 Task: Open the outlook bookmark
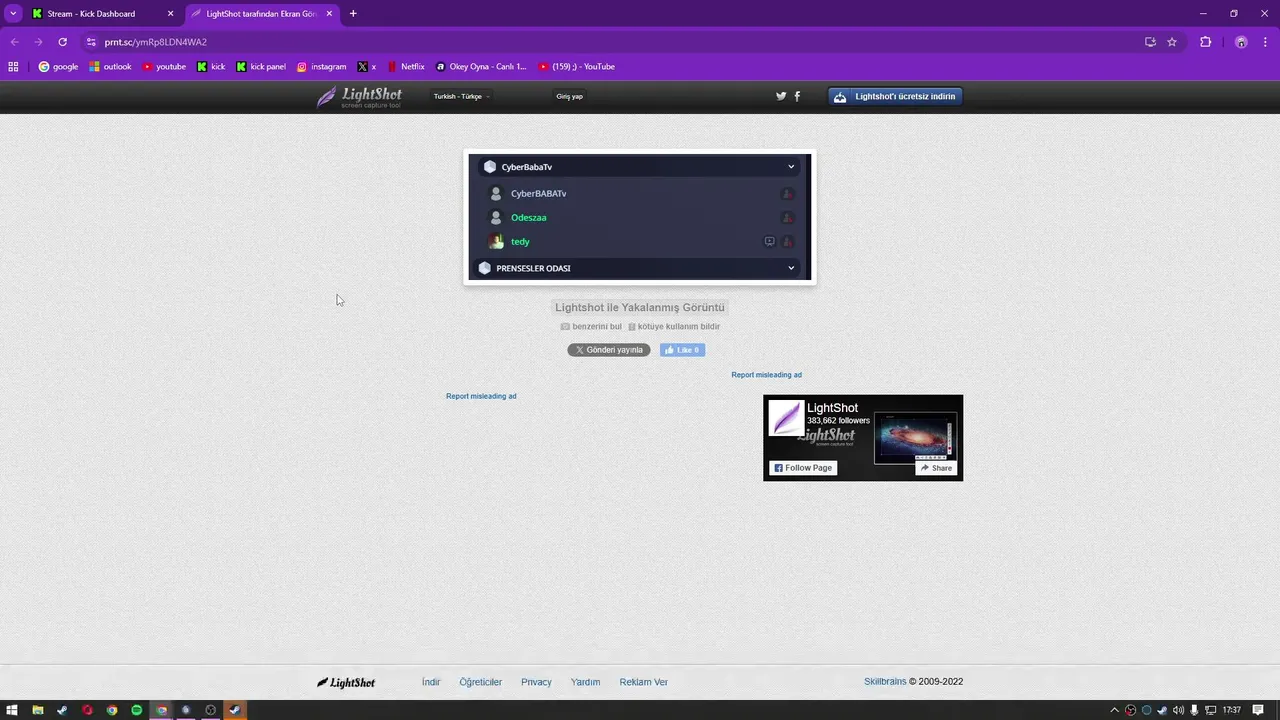point(110,67)
